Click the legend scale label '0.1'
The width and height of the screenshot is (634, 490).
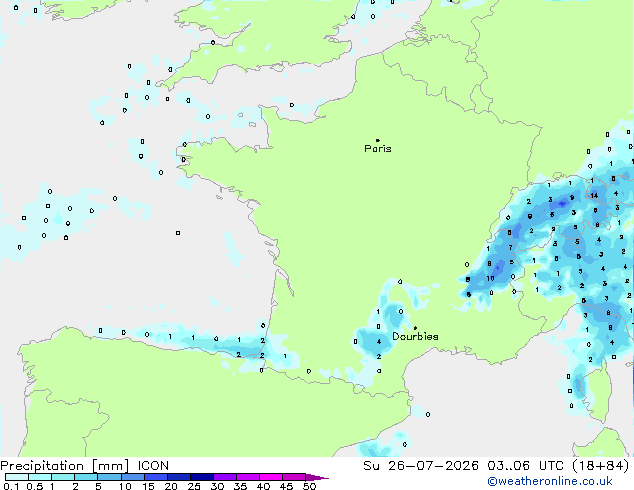[11, 486]
